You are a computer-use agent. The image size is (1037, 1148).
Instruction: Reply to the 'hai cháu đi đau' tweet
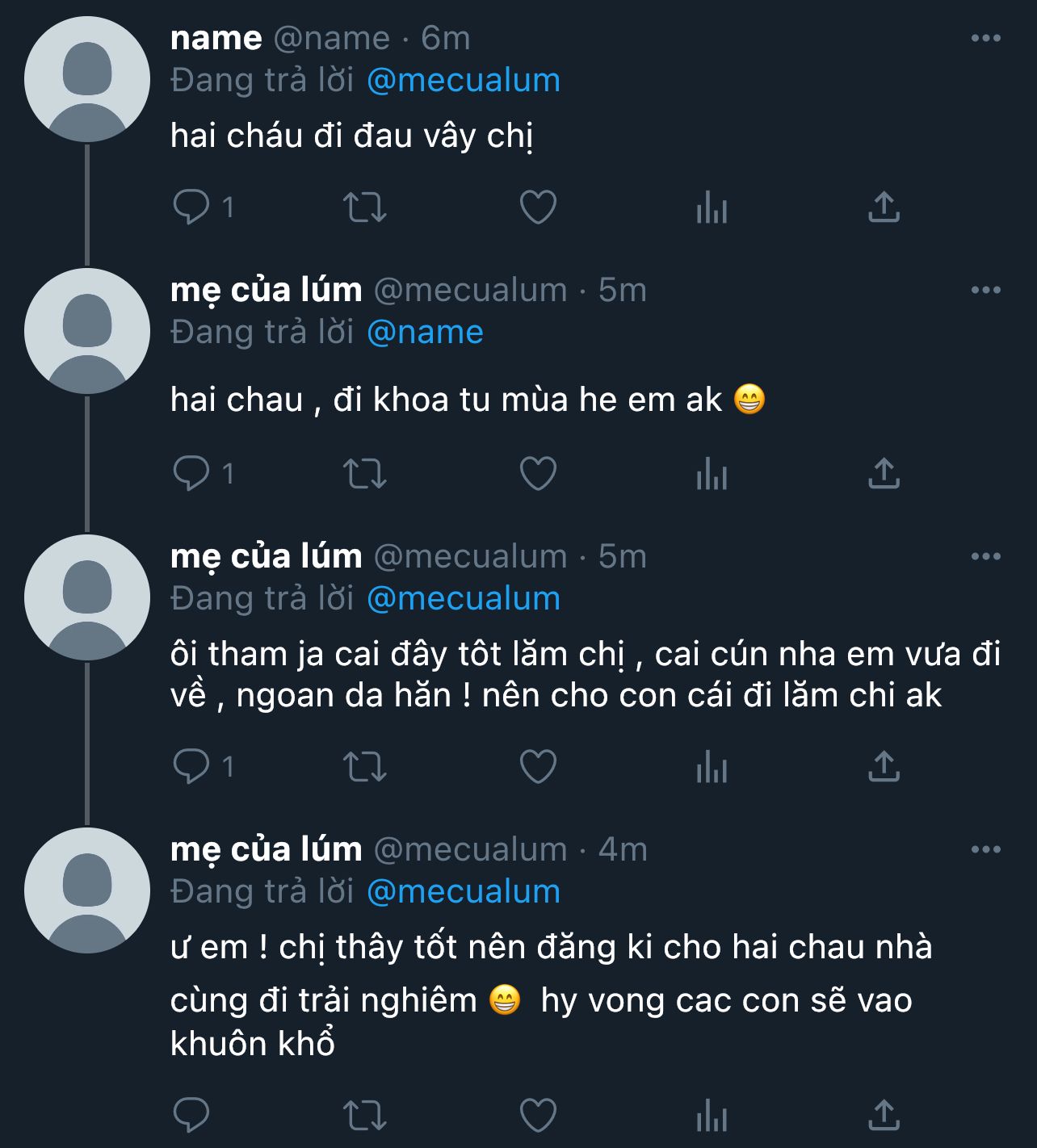click(191, 207)
